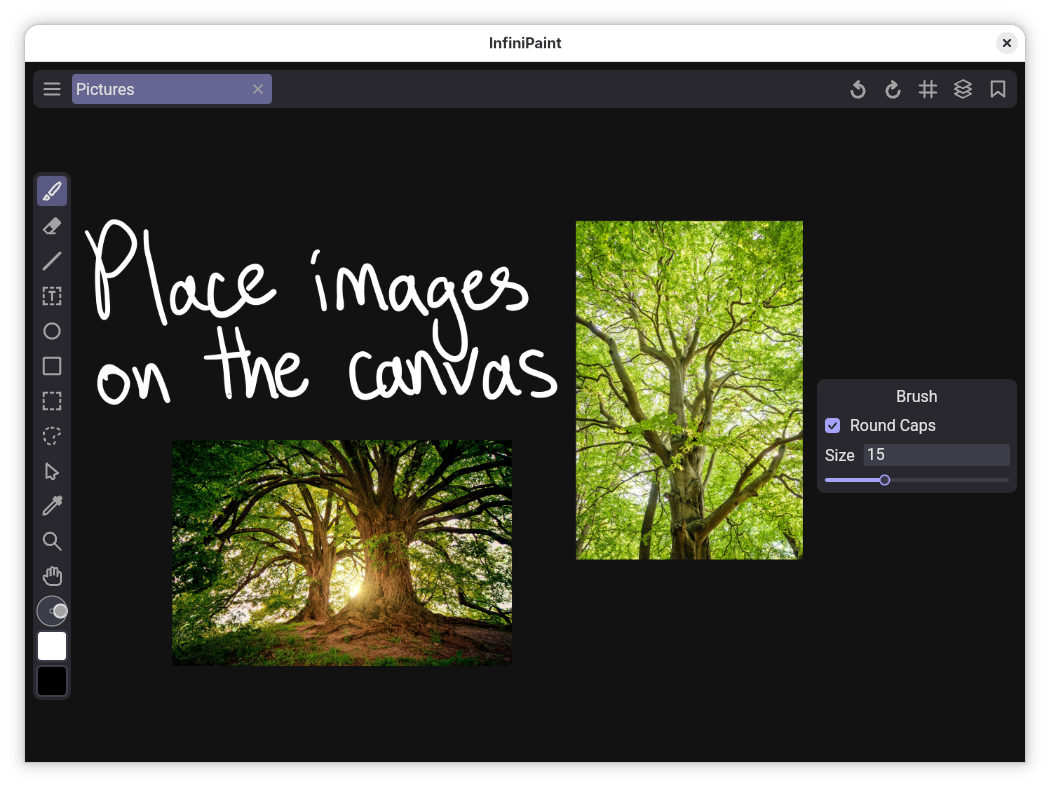Select the Edit cursor tool
The width and height of the screenshot is (1050, 787).
click(52, 471)
